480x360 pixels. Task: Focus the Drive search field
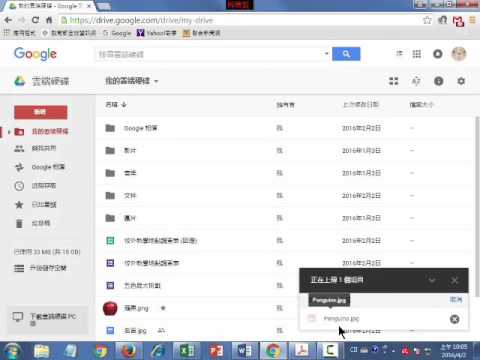tap(210, 54)
